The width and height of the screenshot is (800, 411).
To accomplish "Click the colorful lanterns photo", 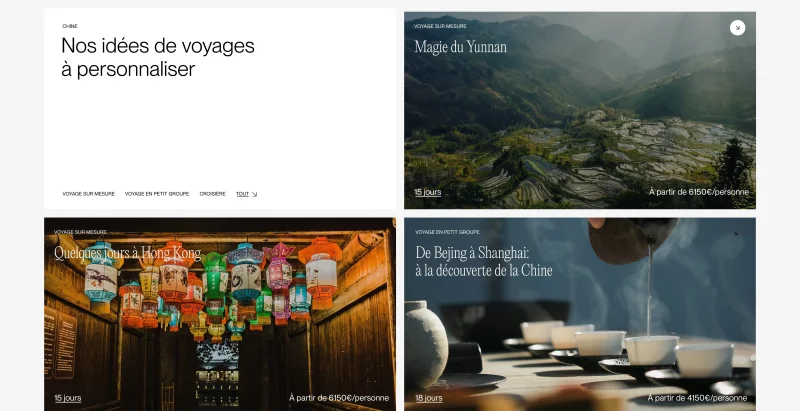I will click(220, 320).
